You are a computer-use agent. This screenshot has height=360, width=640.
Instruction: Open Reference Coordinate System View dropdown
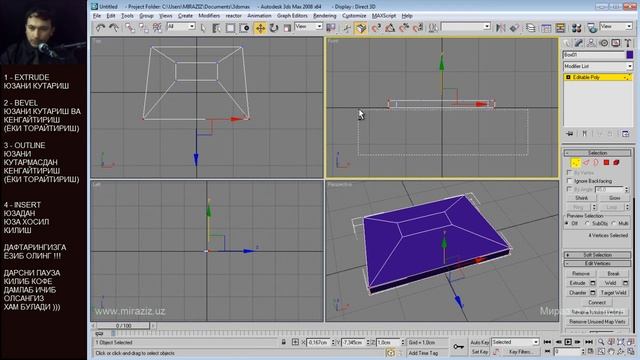(309, 27)
